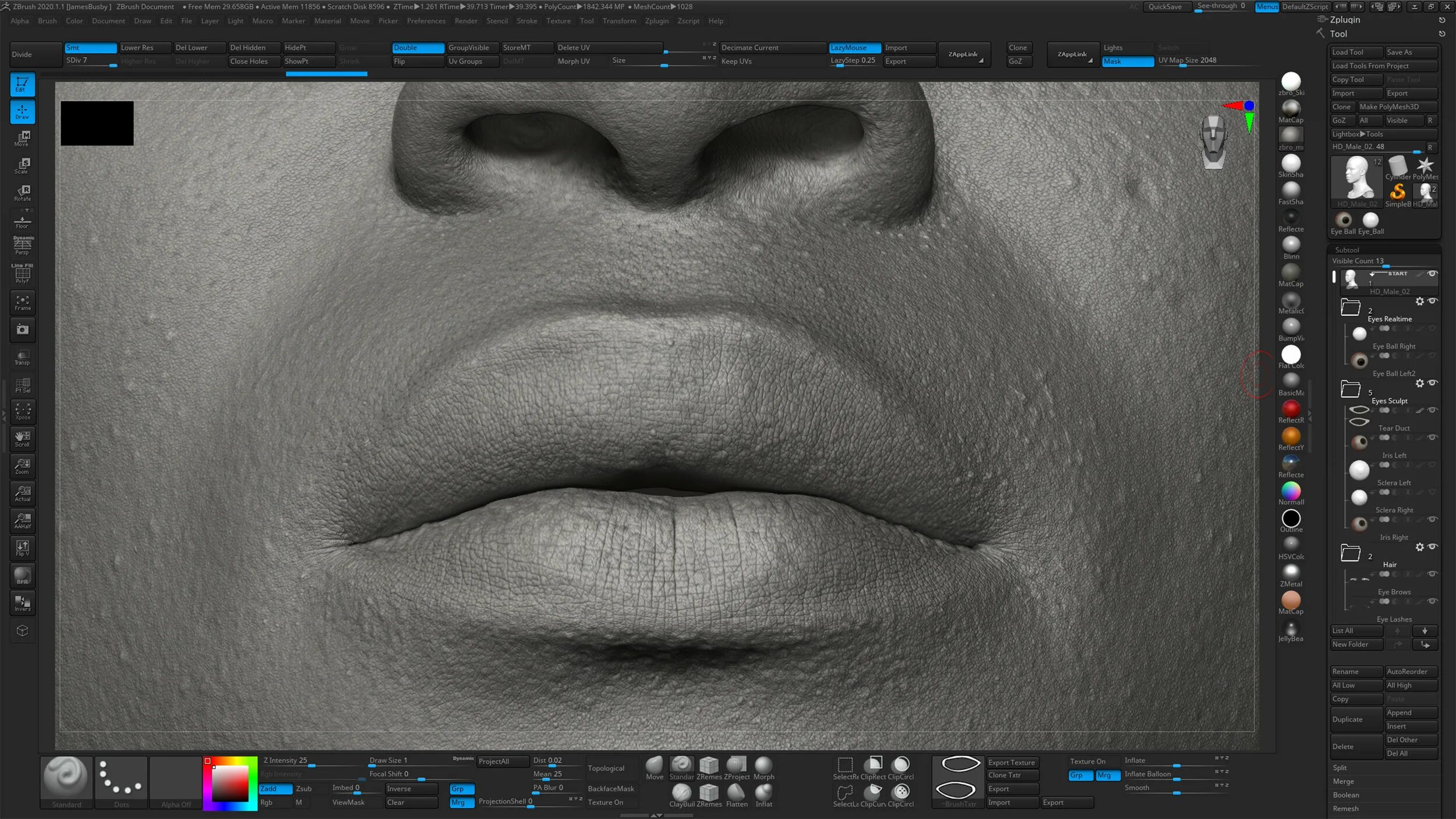This screenshot has width=1456, height=819.
Task: Select the Rotate tool icon
Action: [22, 193]
